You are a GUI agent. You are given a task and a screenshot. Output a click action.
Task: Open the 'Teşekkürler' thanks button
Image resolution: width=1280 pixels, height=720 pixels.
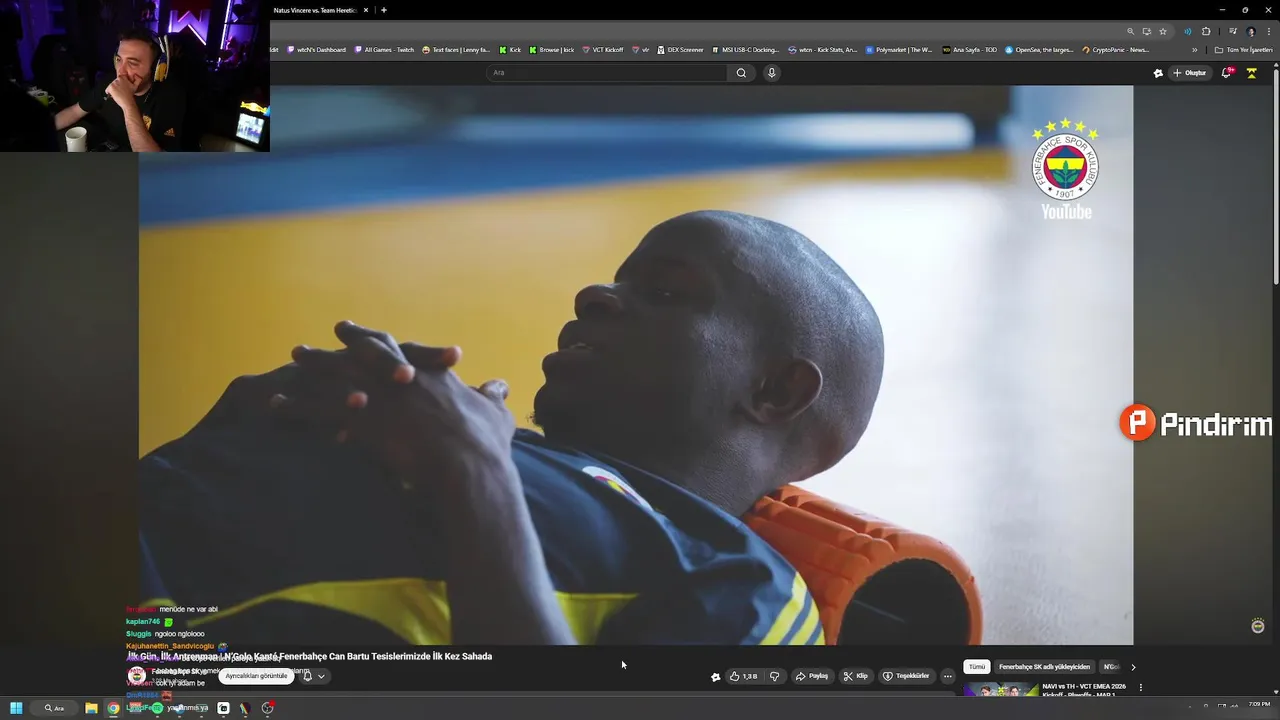pos(906,676)
